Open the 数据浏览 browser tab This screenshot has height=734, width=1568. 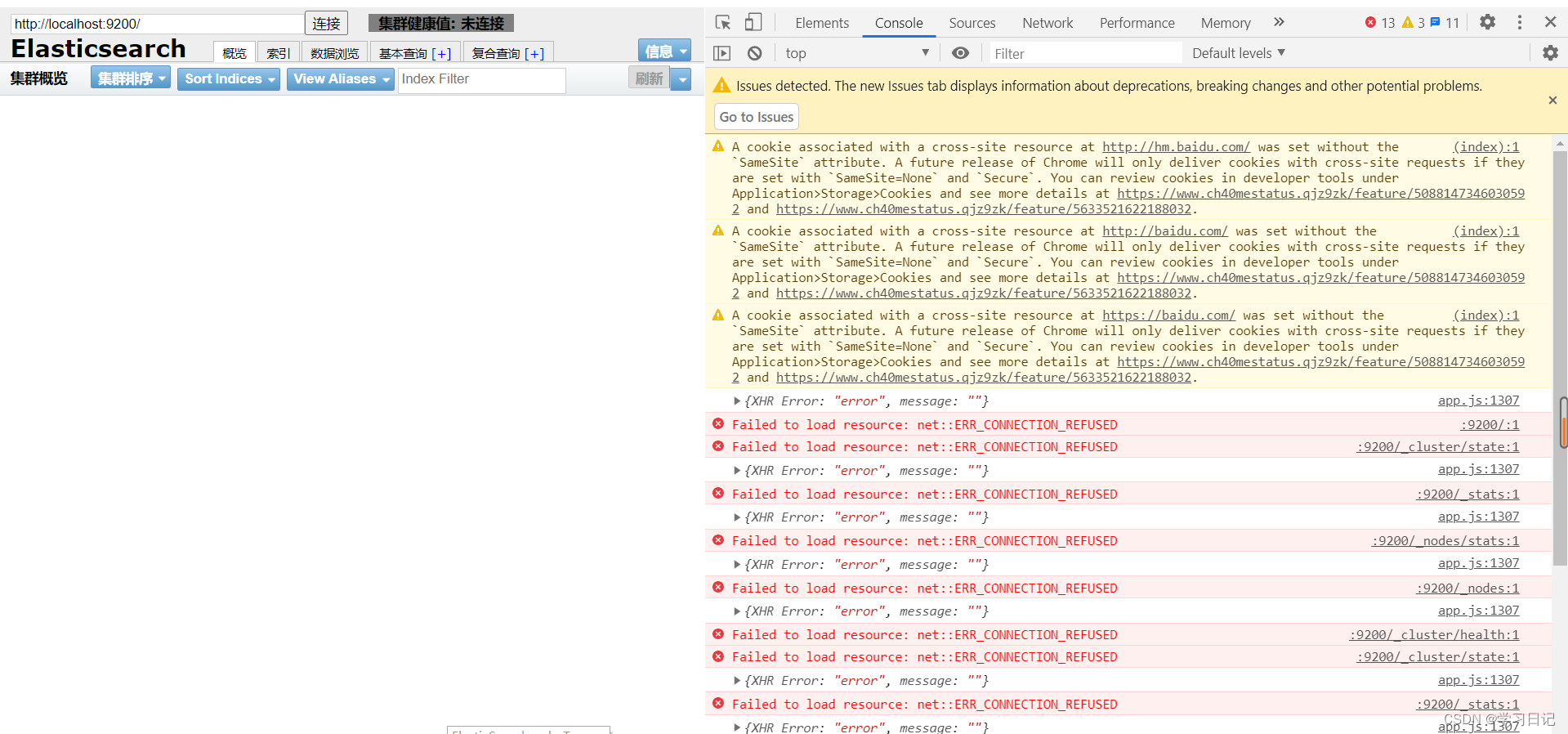334,52
